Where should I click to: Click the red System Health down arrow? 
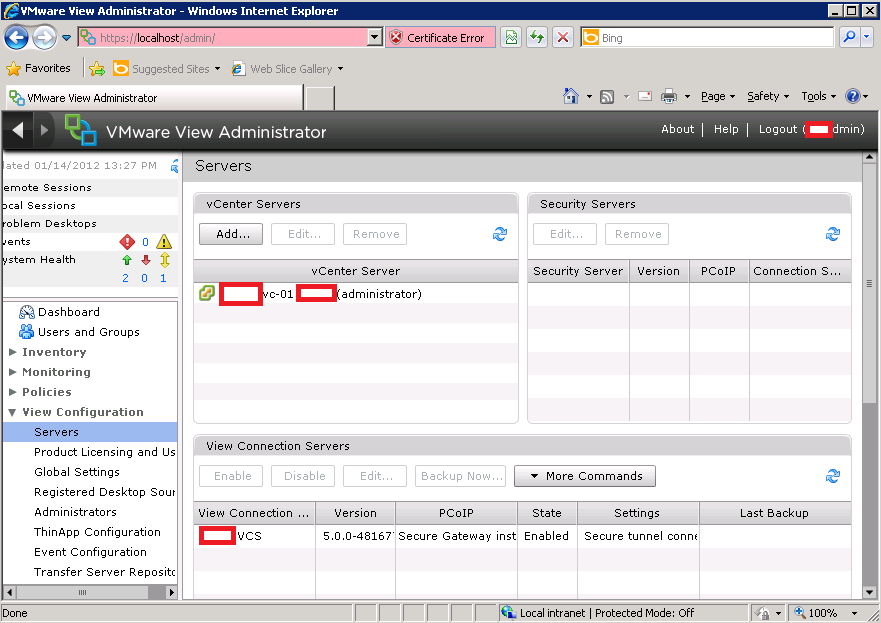[x=146, y=260]
